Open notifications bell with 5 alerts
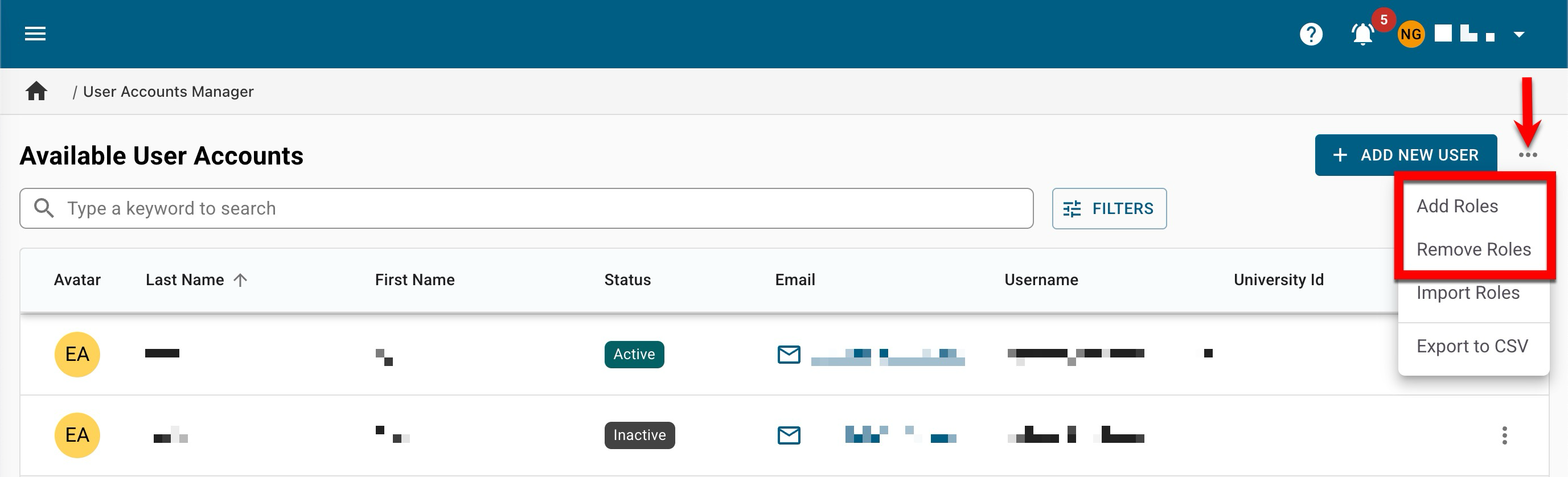The height and width of the screenshot is (477, 1568). 1362,34
